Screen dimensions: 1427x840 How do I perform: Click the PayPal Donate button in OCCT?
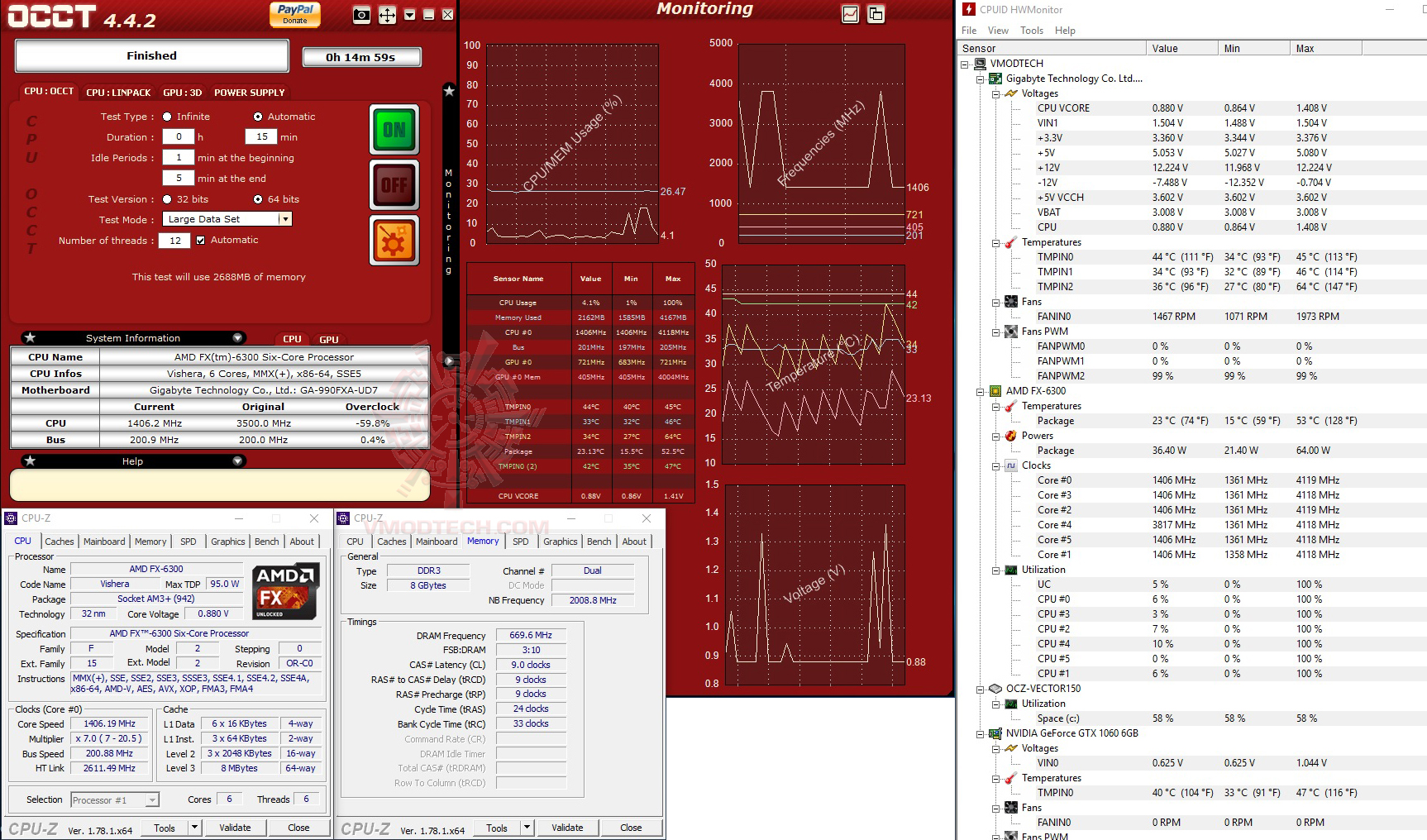pos(295,14)
